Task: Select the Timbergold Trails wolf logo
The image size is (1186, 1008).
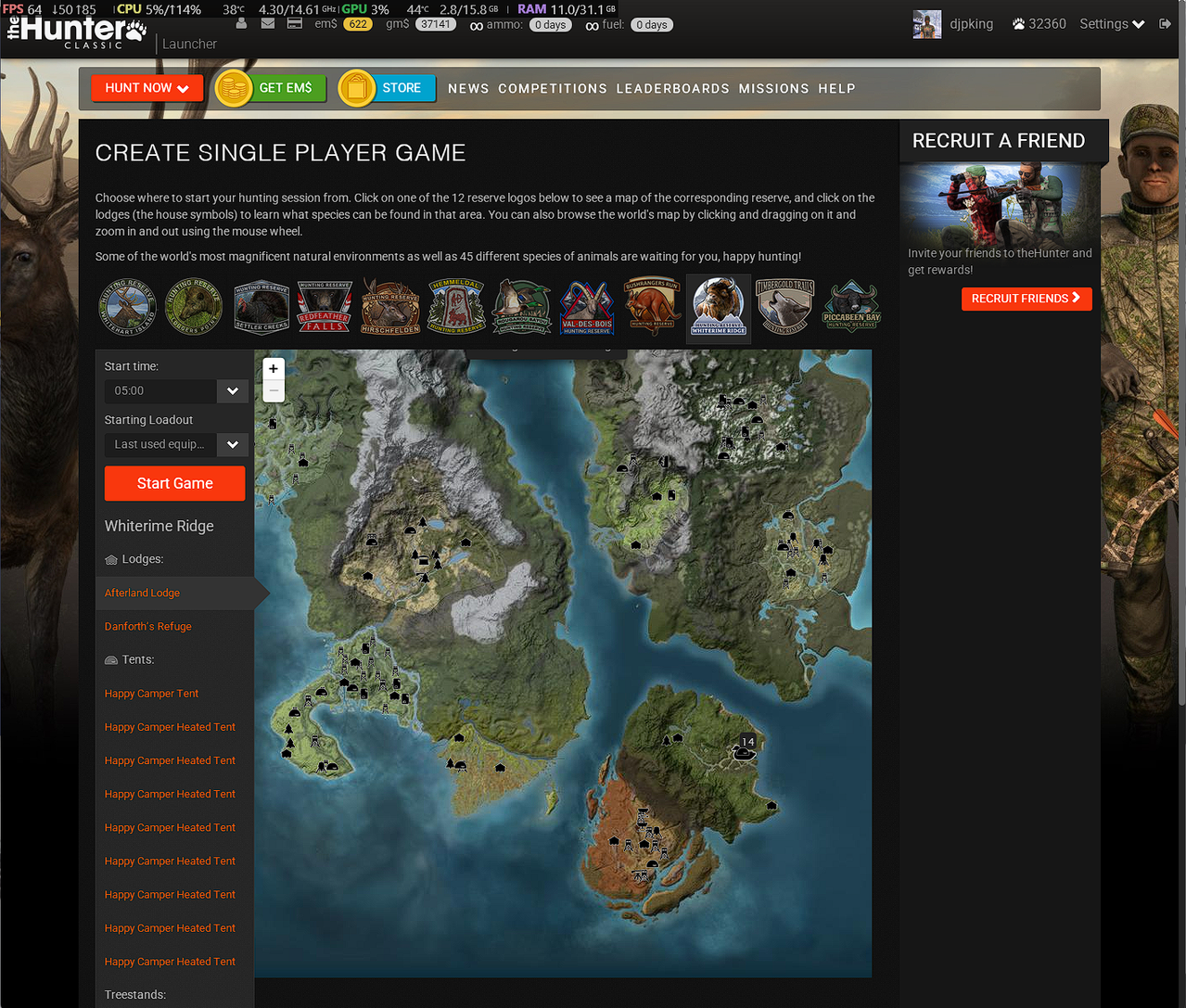Action: tap(784, 307)
